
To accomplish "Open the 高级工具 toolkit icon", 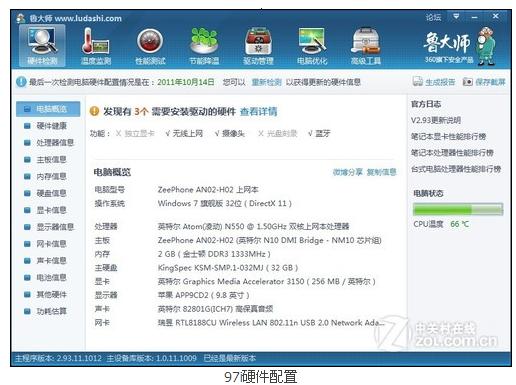I will 366,46.
